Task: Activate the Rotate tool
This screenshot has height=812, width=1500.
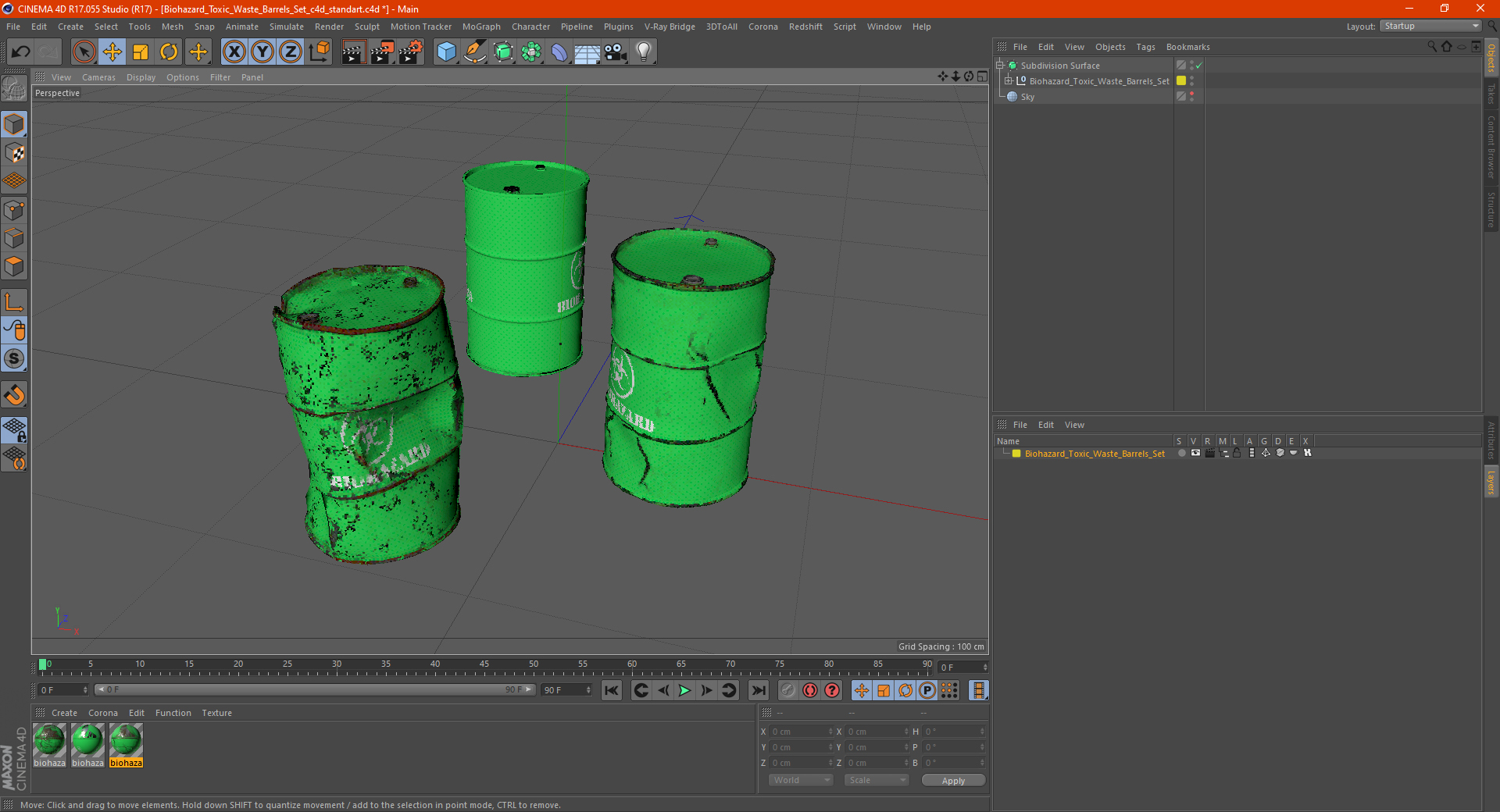Action: coord(169,52)
